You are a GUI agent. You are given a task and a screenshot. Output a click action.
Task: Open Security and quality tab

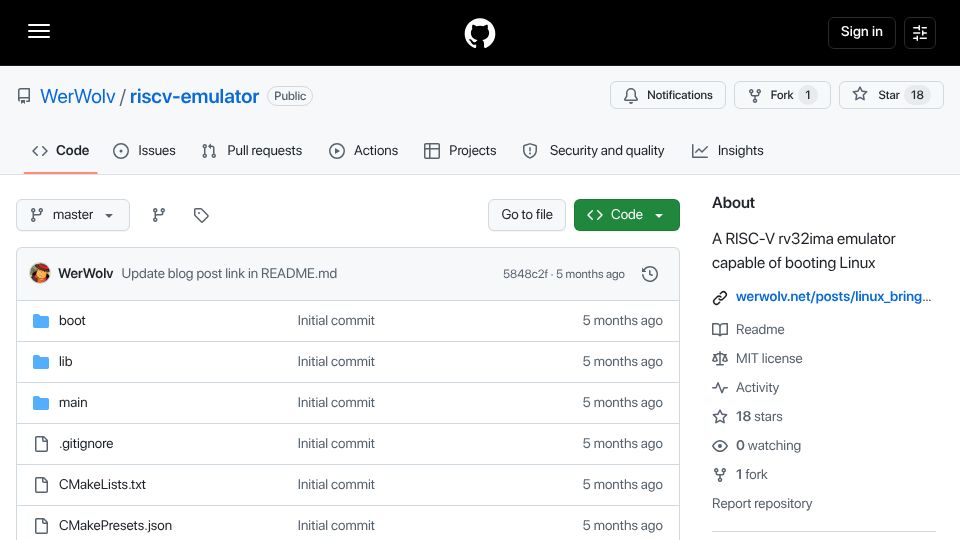click(x=593, y=151)
